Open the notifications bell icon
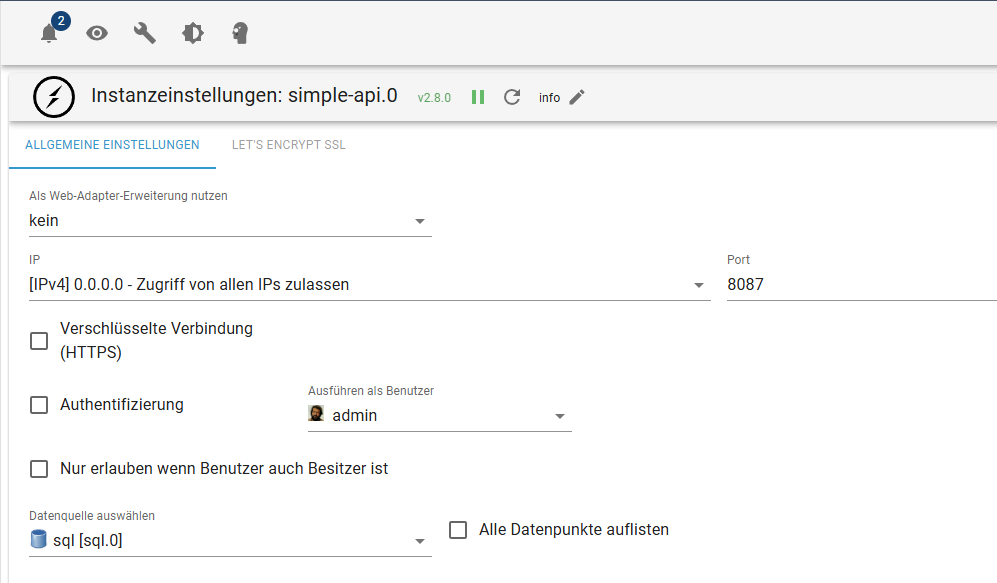 (49, 33)
